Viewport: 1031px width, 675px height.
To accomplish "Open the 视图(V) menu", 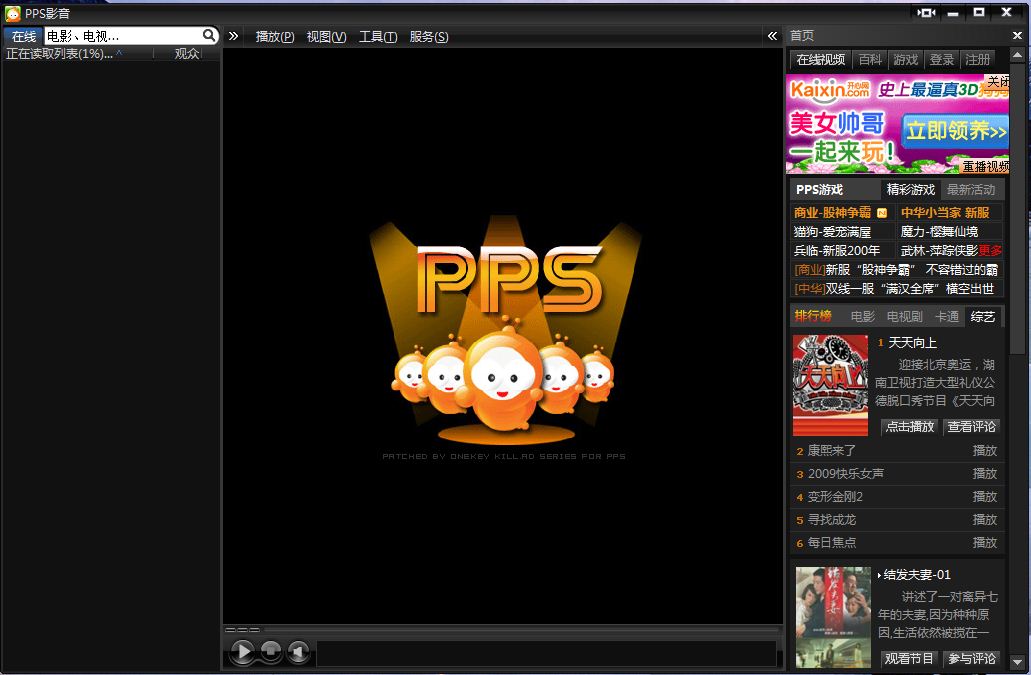I will 326,37.
